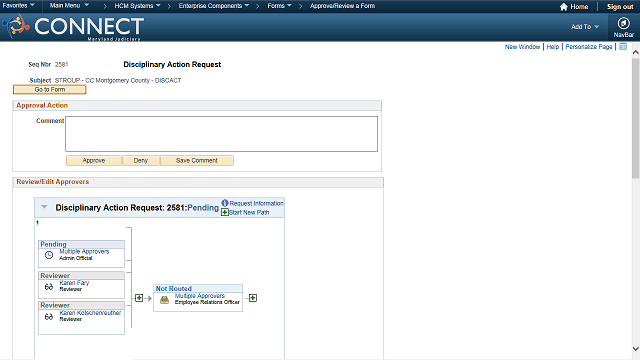Click the CONNECT logo emblem
640x360 pixels.
click(x=16, y=26)
